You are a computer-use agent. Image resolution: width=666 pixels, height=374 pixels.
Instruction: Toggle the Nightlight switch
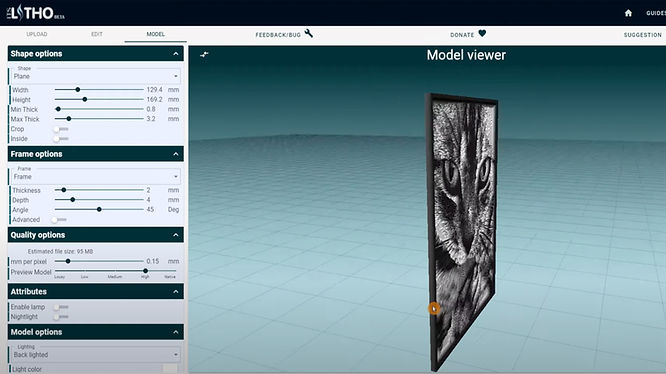61,317
